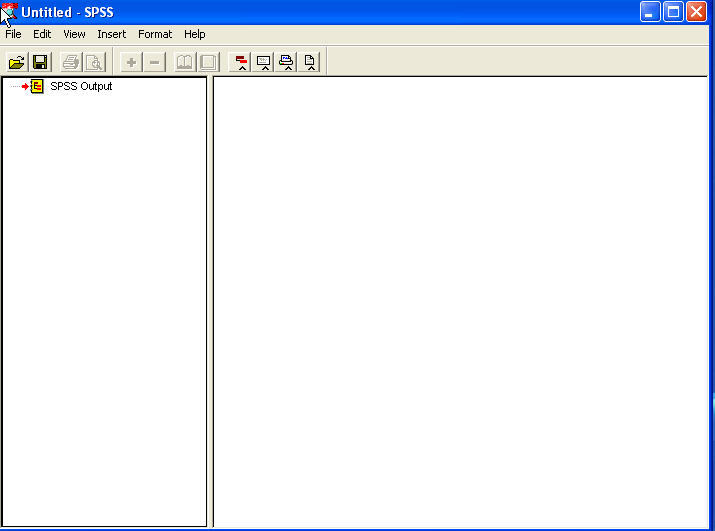The width and height of the screenshot is (715, 531).
Task: Click the last toolbar page icon
Action: (x=310, y=62)
